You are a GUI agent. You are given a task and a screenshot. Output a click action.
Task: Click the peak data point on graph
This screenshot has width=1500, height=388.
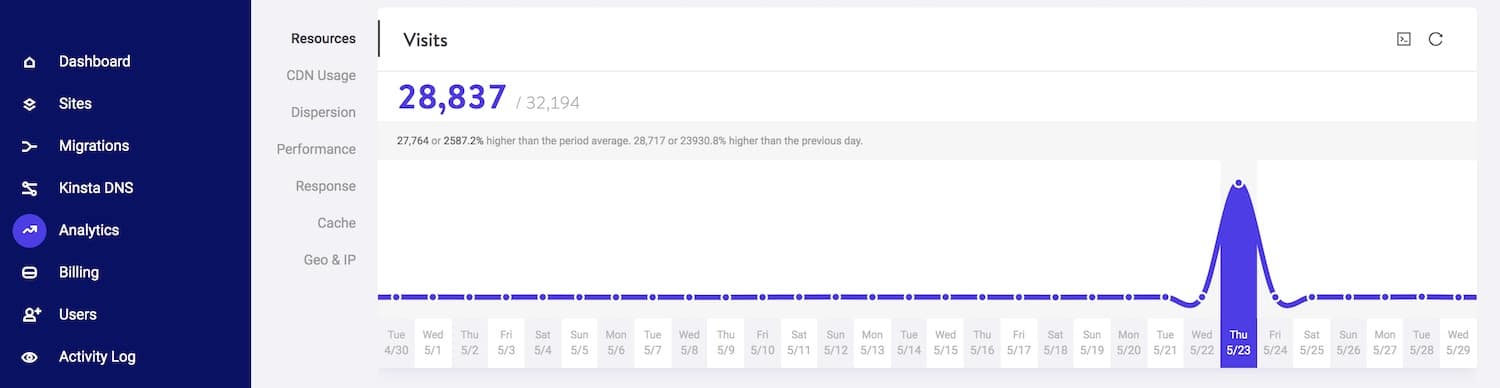1239,183
